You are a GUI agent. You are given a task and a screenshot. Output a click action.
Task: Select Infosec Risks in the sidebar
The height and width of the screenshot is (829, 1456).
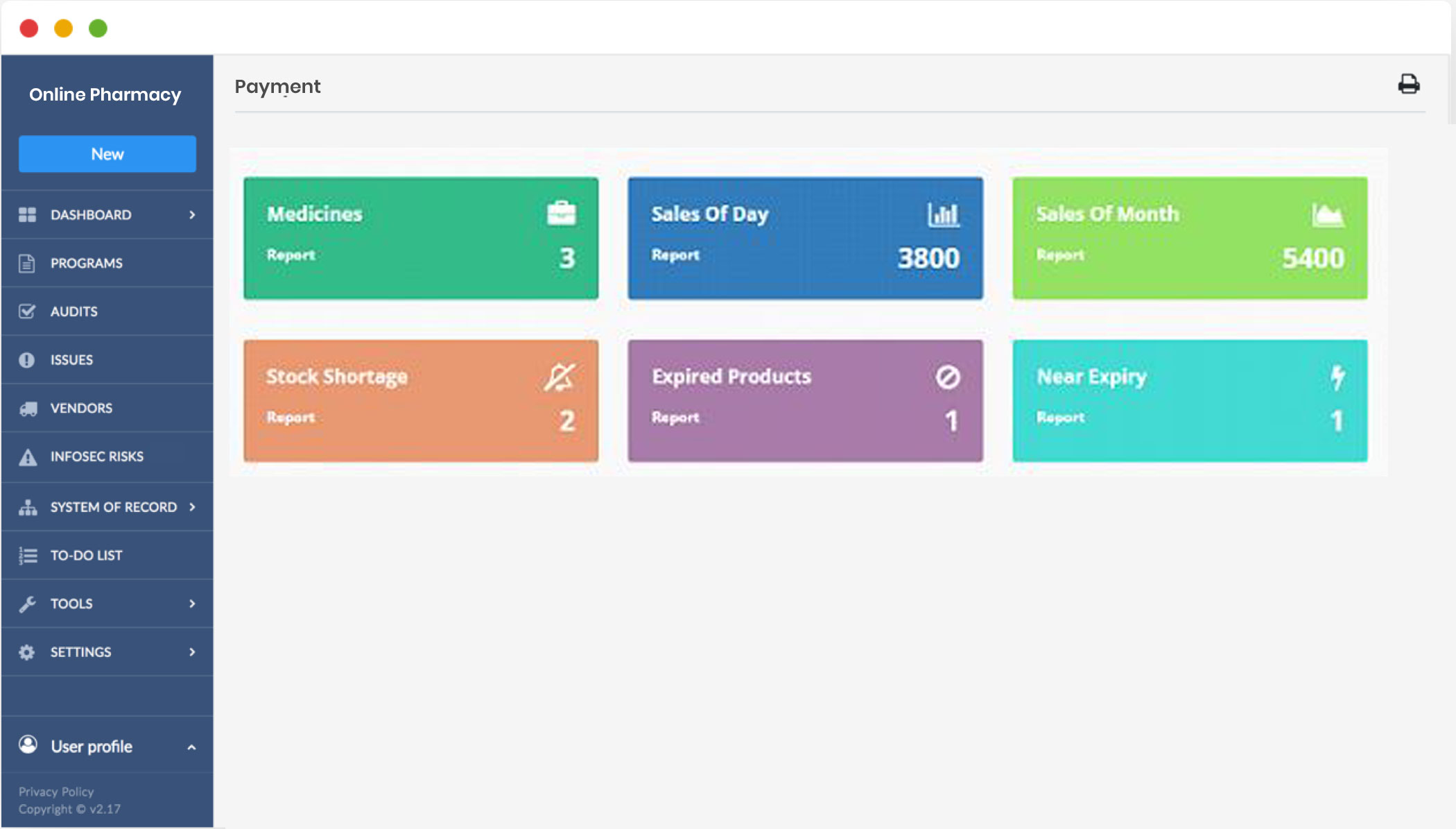(x=96, y=456)
